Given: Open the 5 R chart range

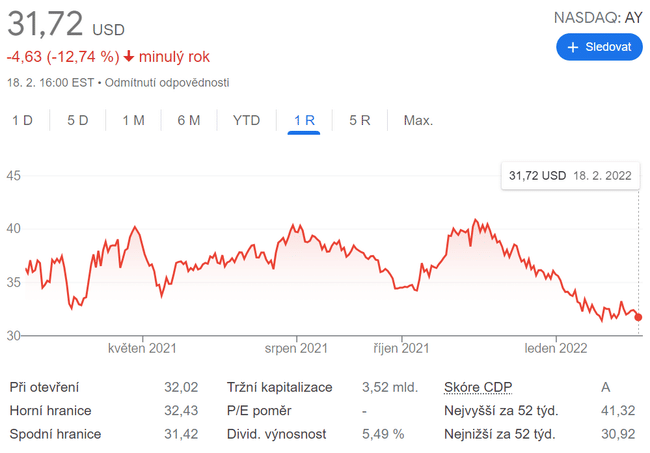Looking at the screenshot, I should (360, 120).
